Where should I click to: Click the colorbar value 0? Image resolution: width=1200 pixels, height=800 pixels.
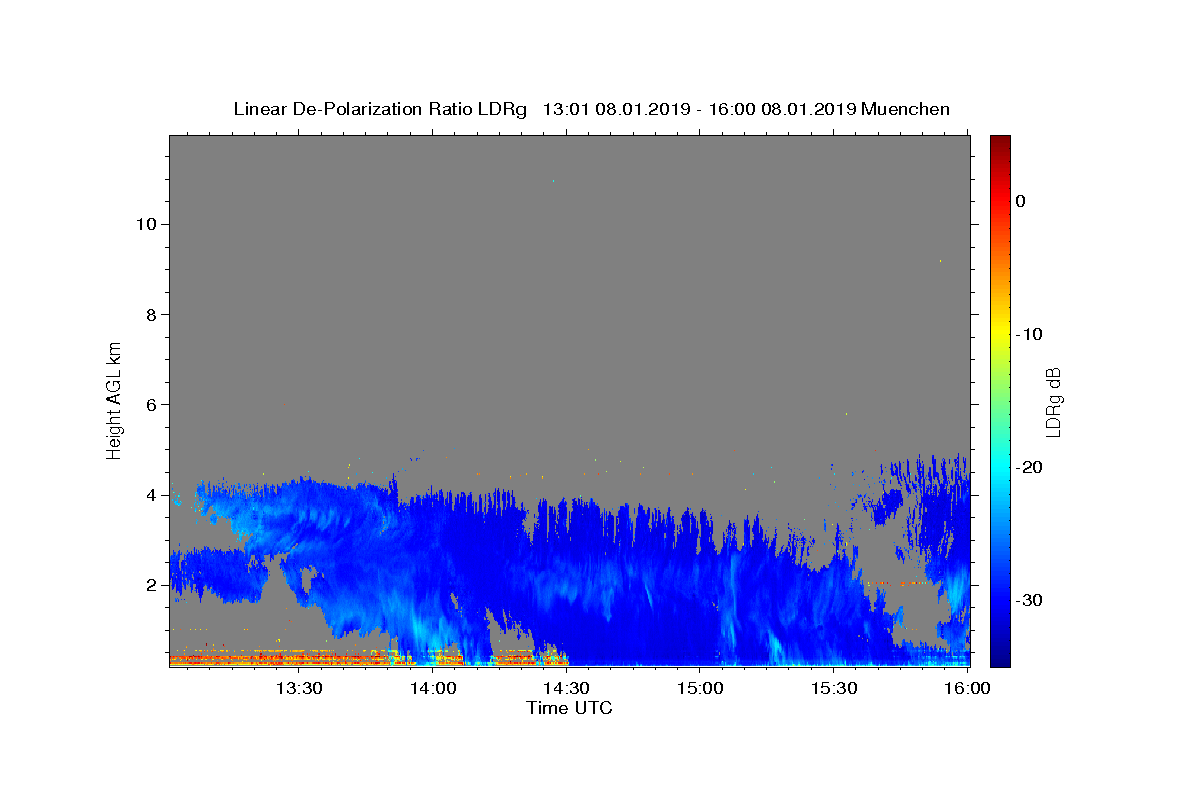tap(1021, 201)
